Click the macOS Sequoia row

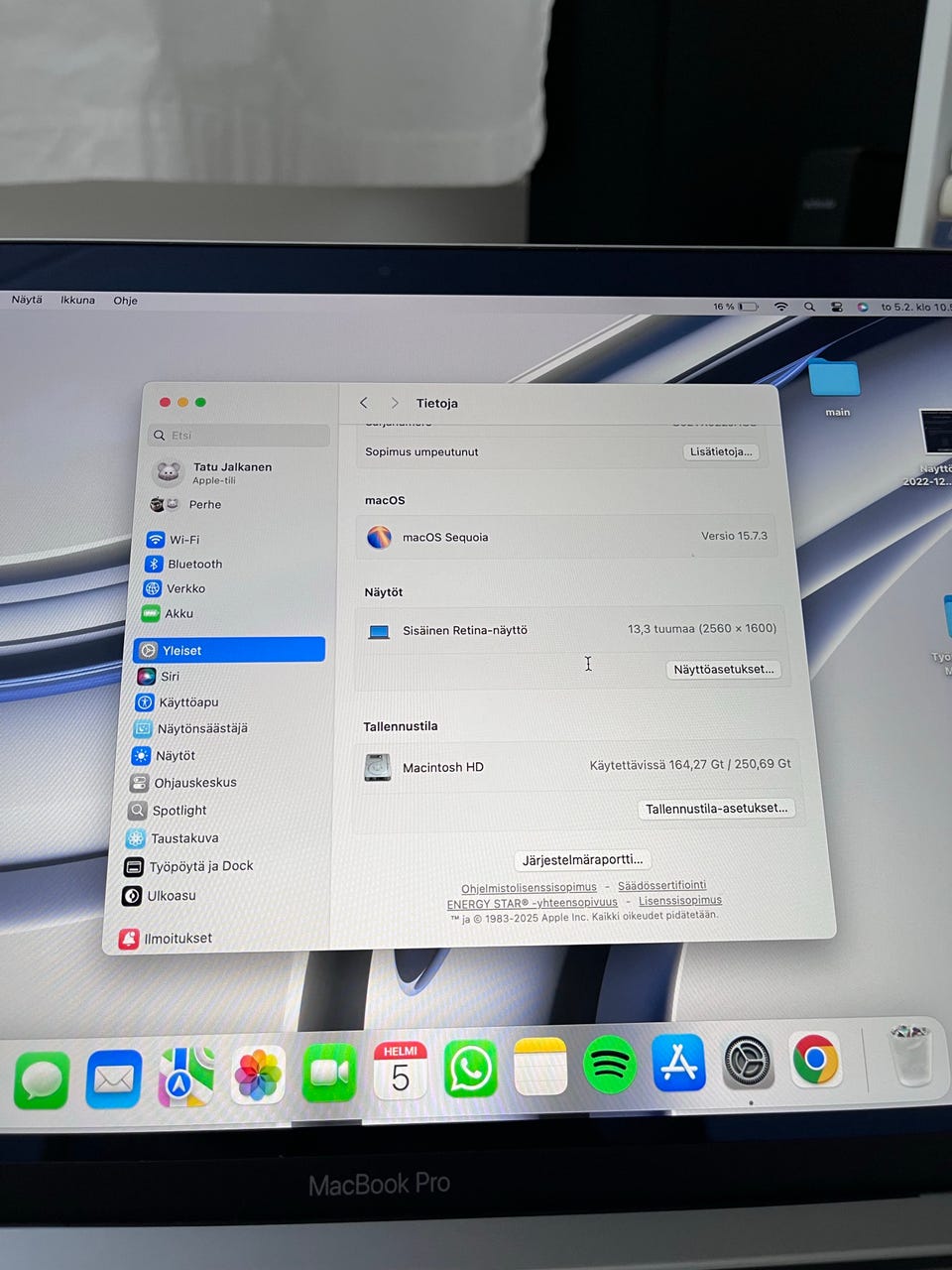coord(566,537)
